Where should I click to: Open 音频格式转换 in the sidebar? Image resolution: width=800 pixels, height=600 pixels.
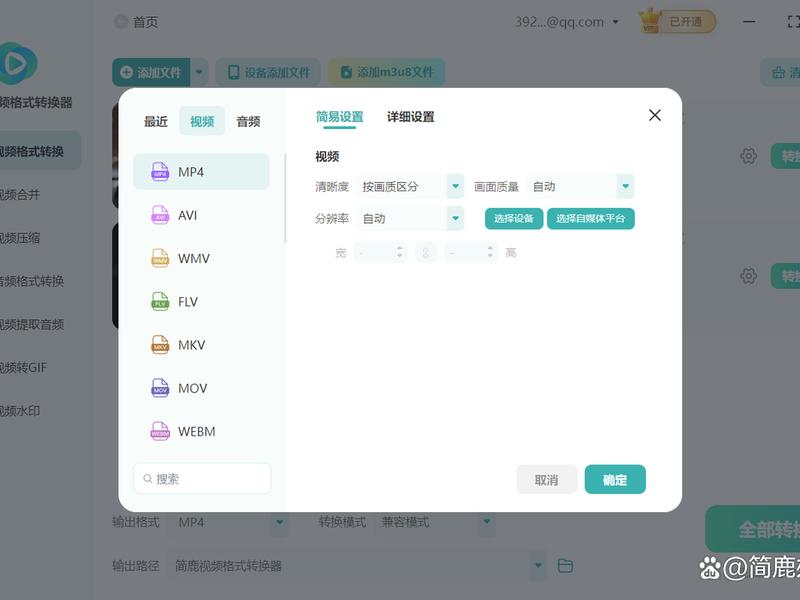point(32,281)
